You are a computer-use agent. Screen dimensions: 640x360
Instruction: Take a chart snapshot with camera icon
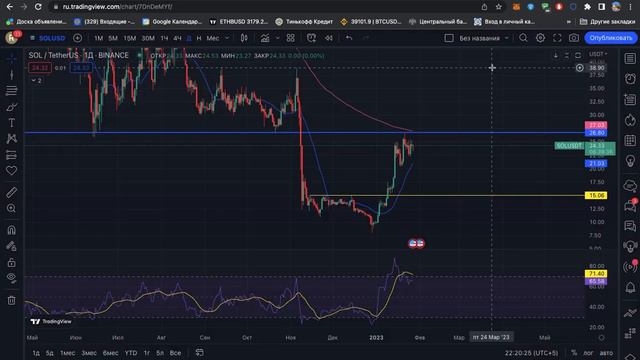click(x=574, y=38)
